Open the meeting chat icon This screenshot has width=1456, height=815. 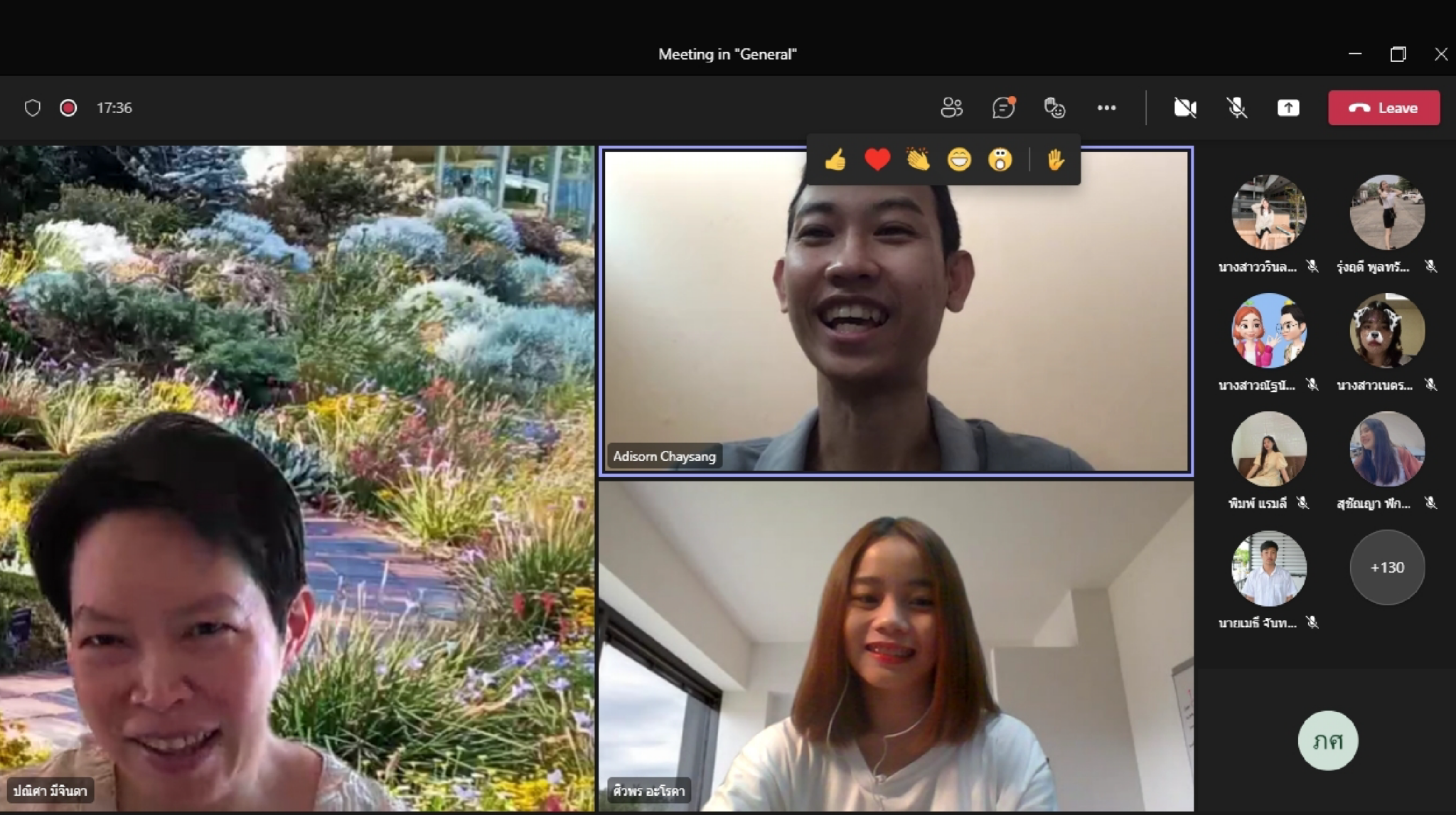point(1003,108)
